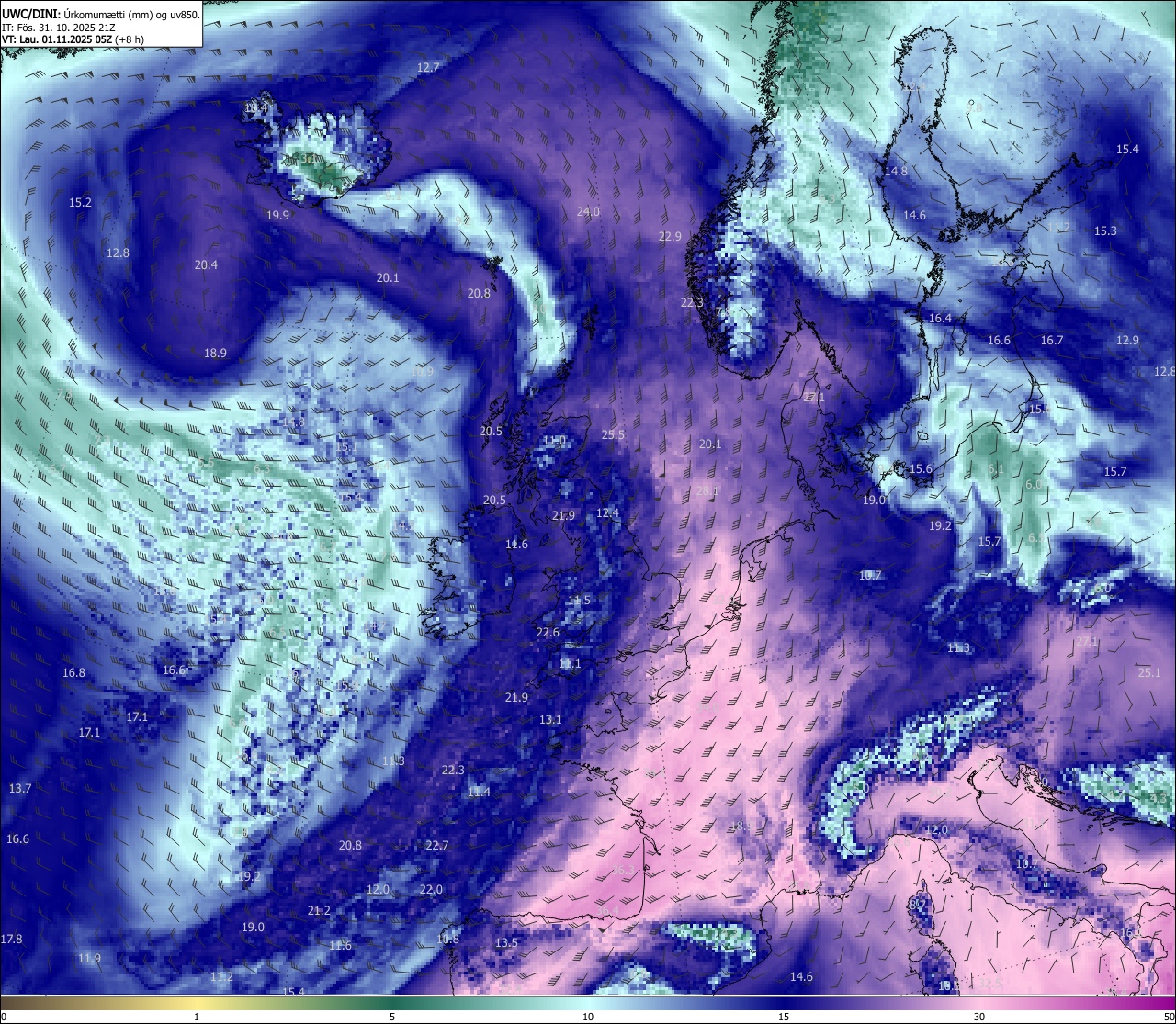Click the 12.9 value label

pyautogui.click(x=1127, y=340)
